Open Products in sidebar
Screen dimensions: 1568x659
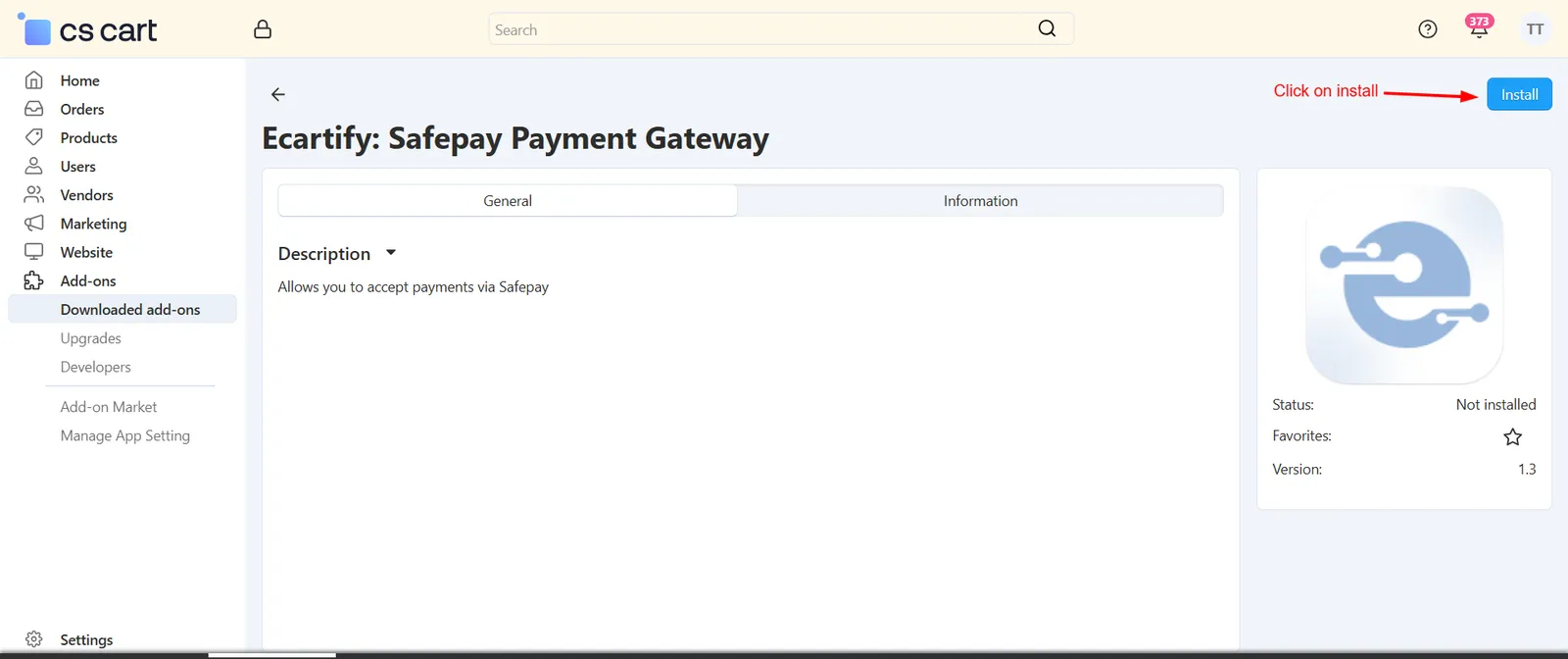point(89,137)
